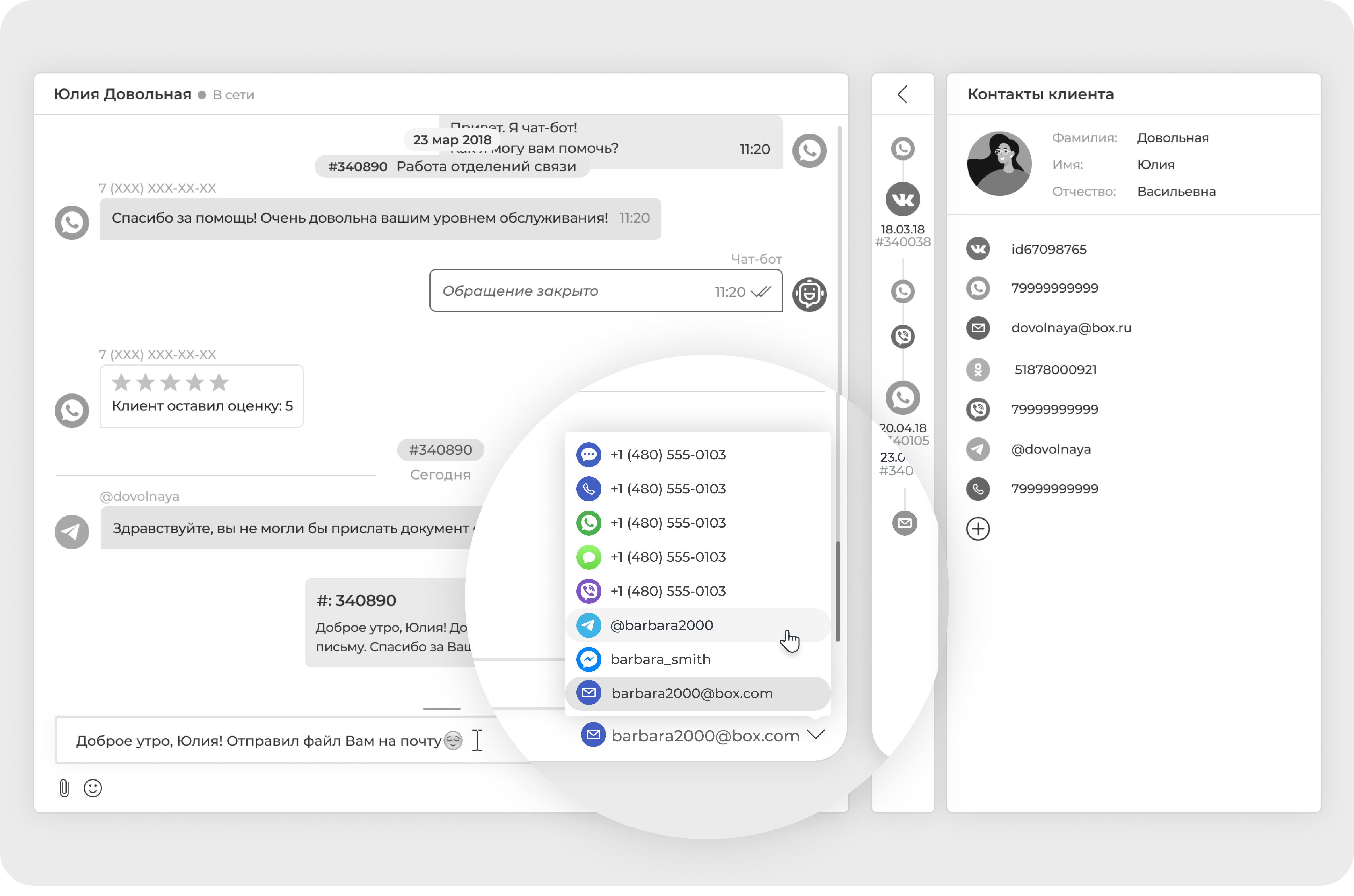Viewport: 1354px width, 896px height.
Task: Click the #340038 ticket number in timeline
Action: coord(903,242)
